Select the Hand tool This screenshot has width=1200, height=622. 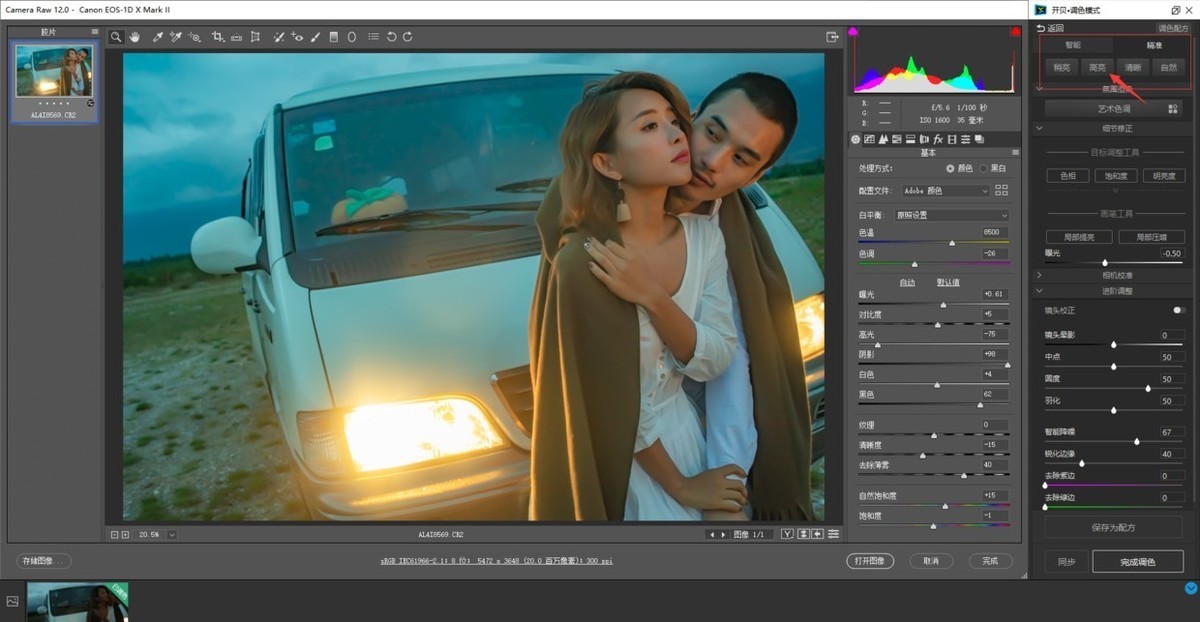click(134, 37)
